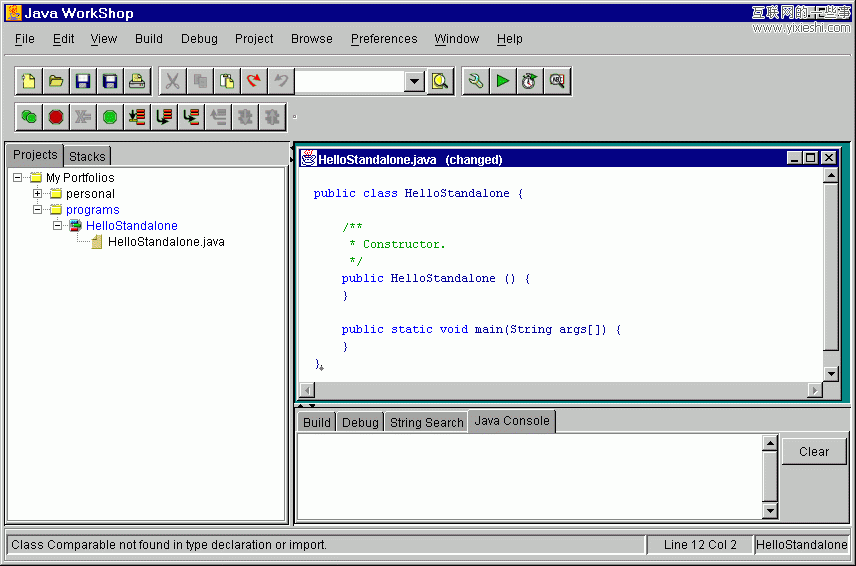Image resolution: width=856 pixels, height=566 pixels.
Task: Open the Debug menu
Action: point(199,39)
